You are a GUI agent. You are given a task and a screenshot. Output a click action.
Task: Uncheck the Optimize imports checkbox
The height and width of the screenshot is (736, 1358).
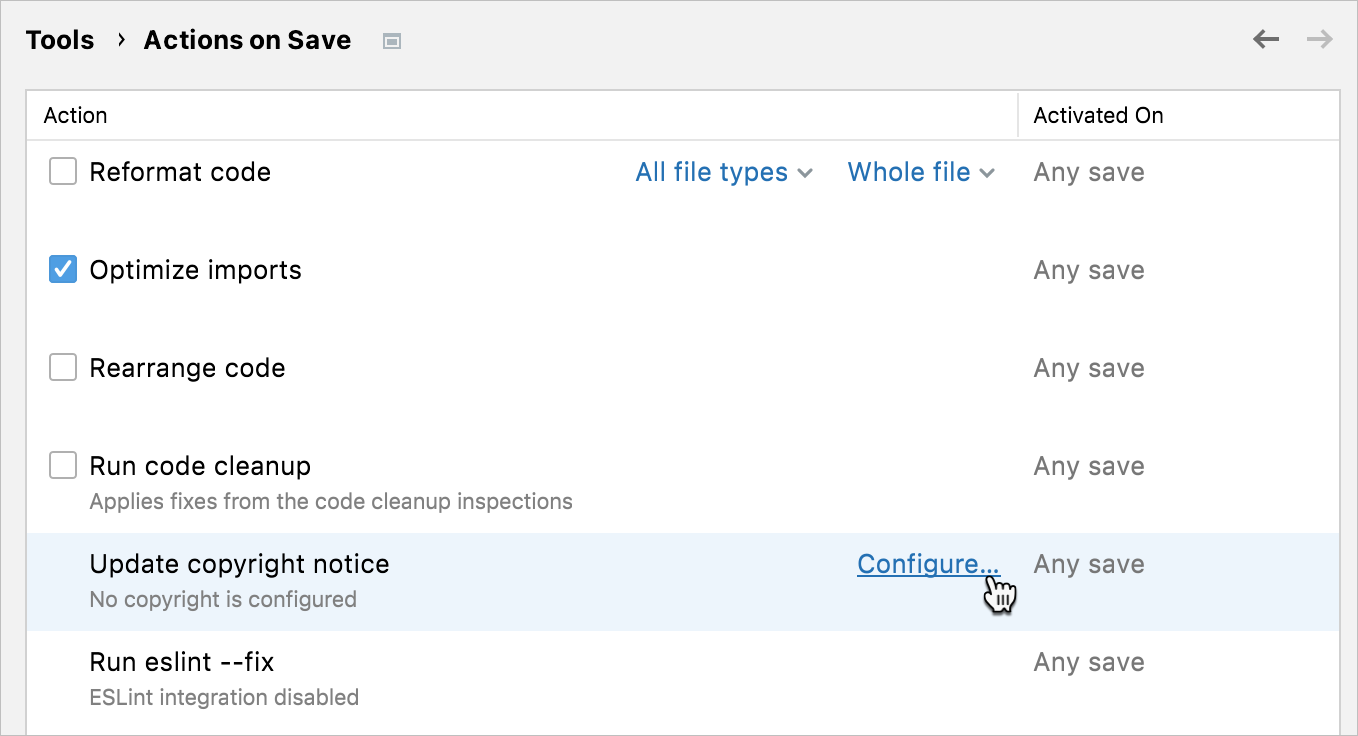click(63, 270)
